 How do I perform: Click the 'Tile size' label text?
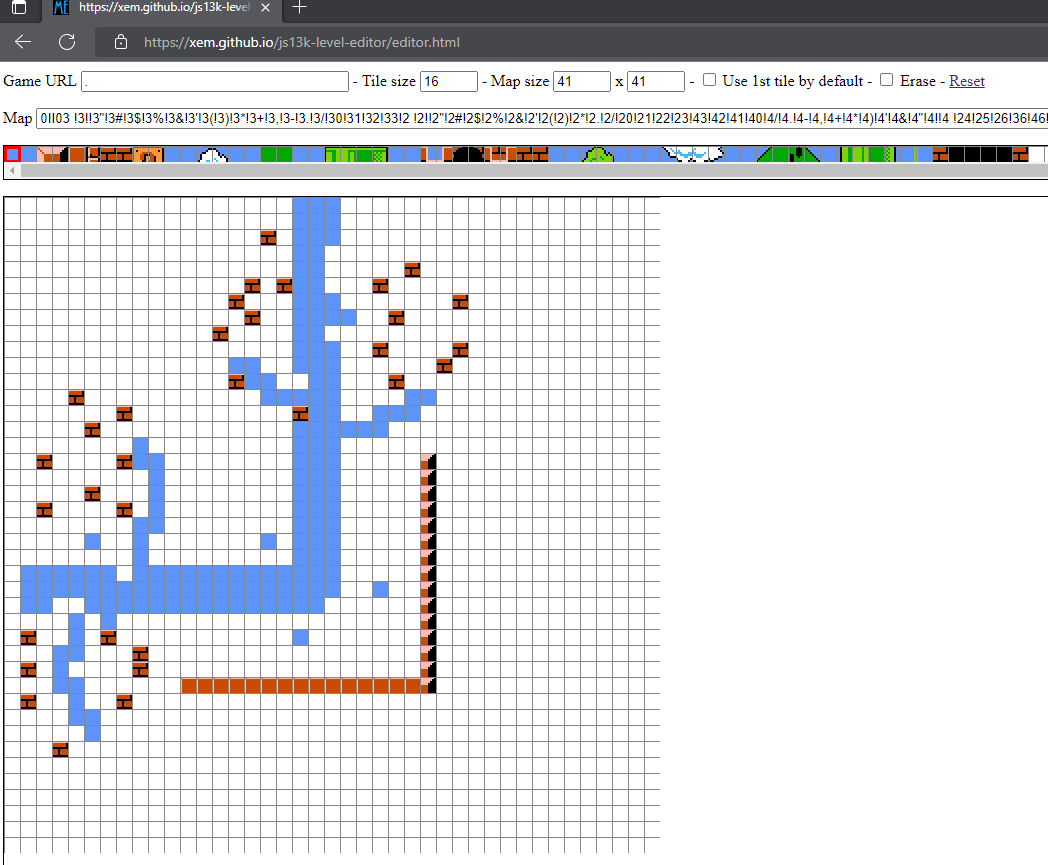[x=389, y=81]
